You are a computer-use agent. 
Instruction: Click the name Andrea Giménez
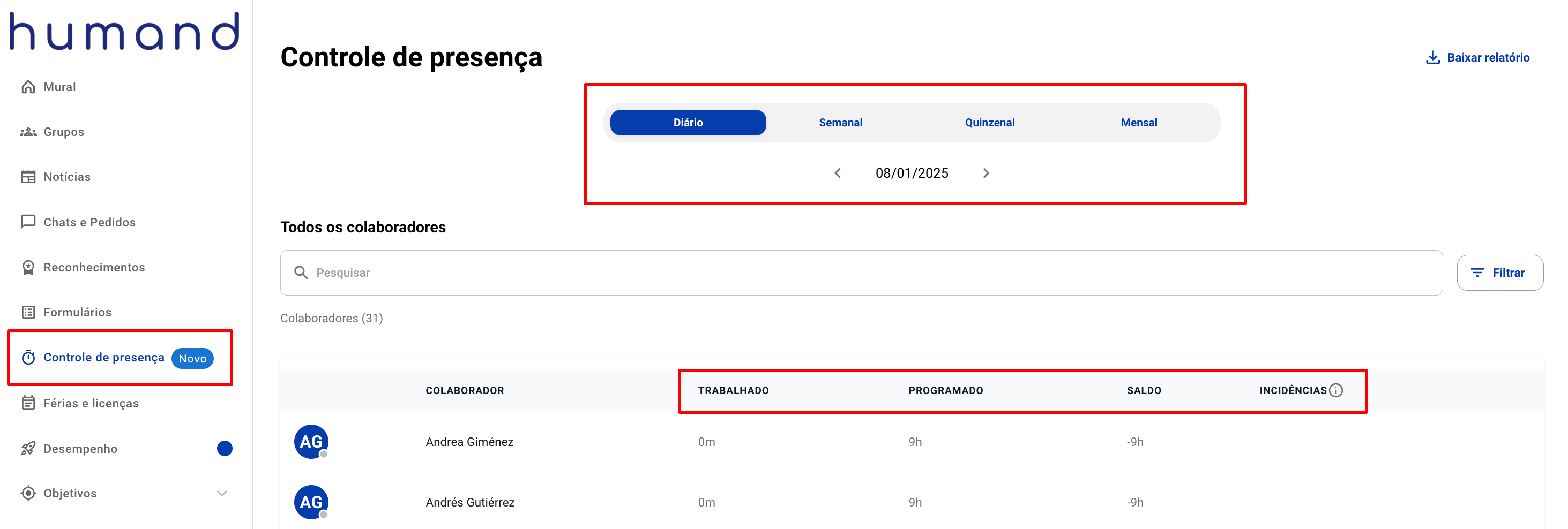[x=469, y=442]
